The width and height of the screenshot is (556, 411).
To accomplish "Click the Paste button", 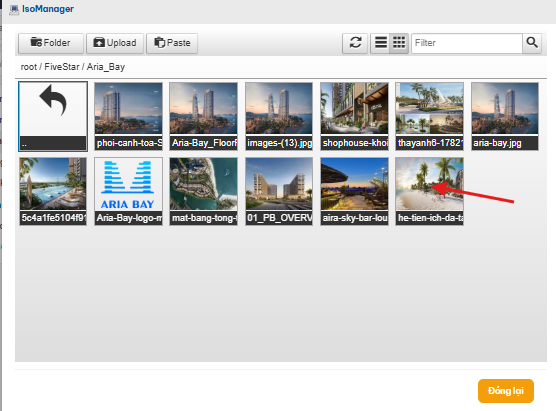I will (x=172, y=43).
